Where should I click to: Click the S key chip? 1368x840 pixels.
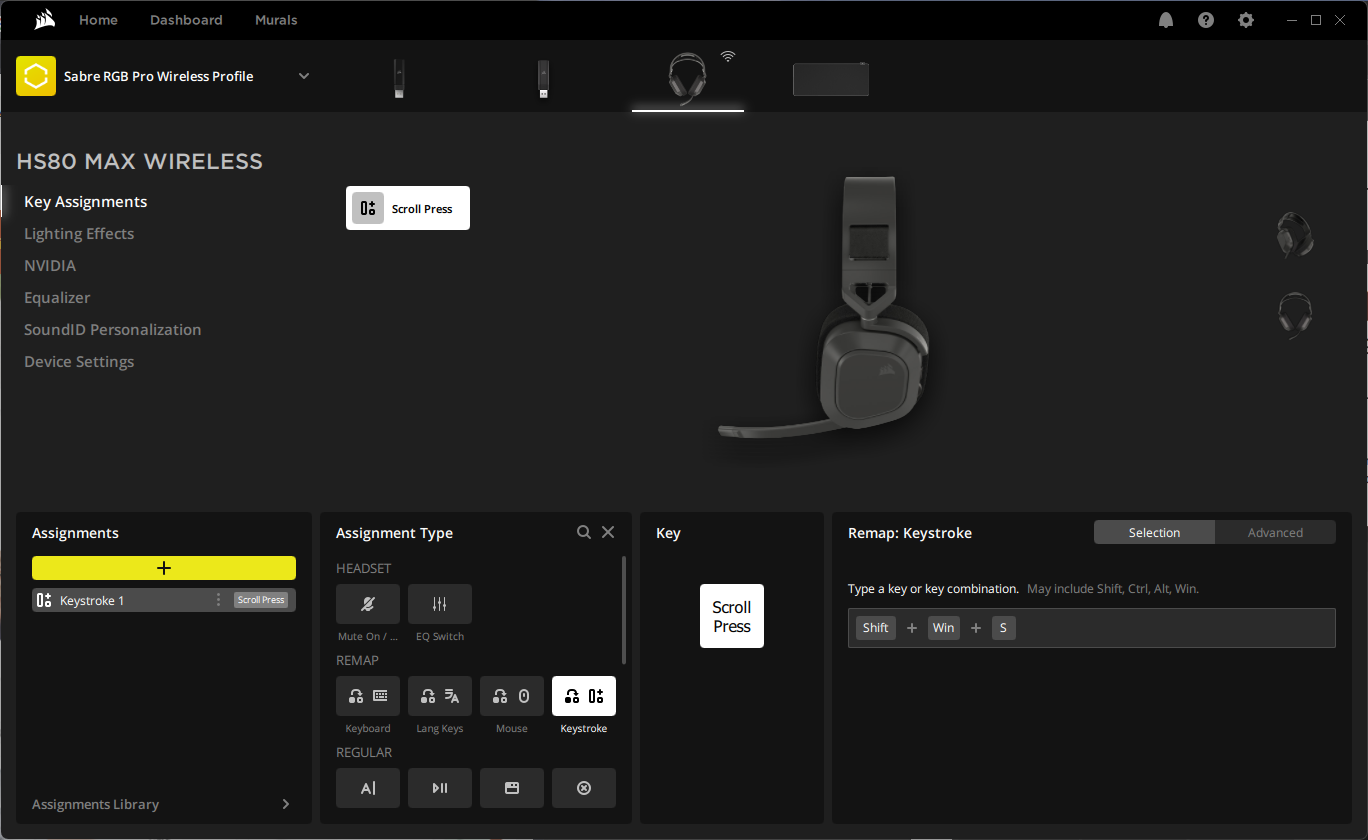(1004, 628)
